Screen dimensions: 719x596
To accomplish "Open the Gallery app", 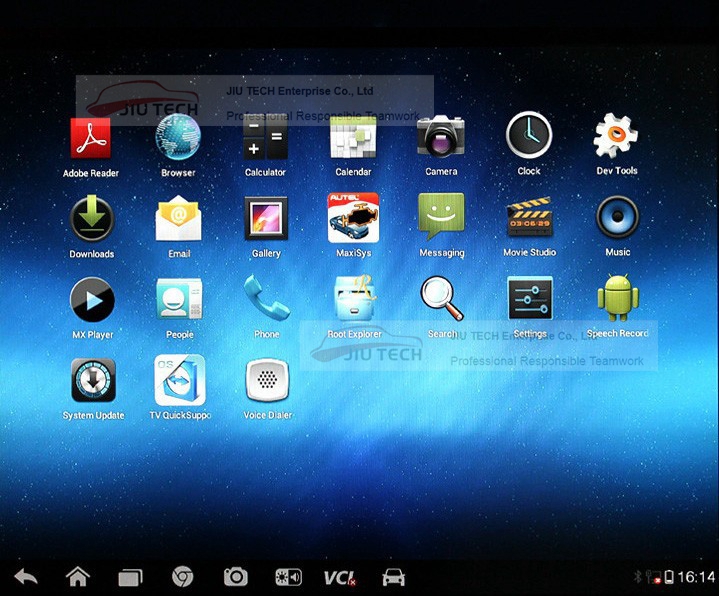I will (x=266, y=218).
